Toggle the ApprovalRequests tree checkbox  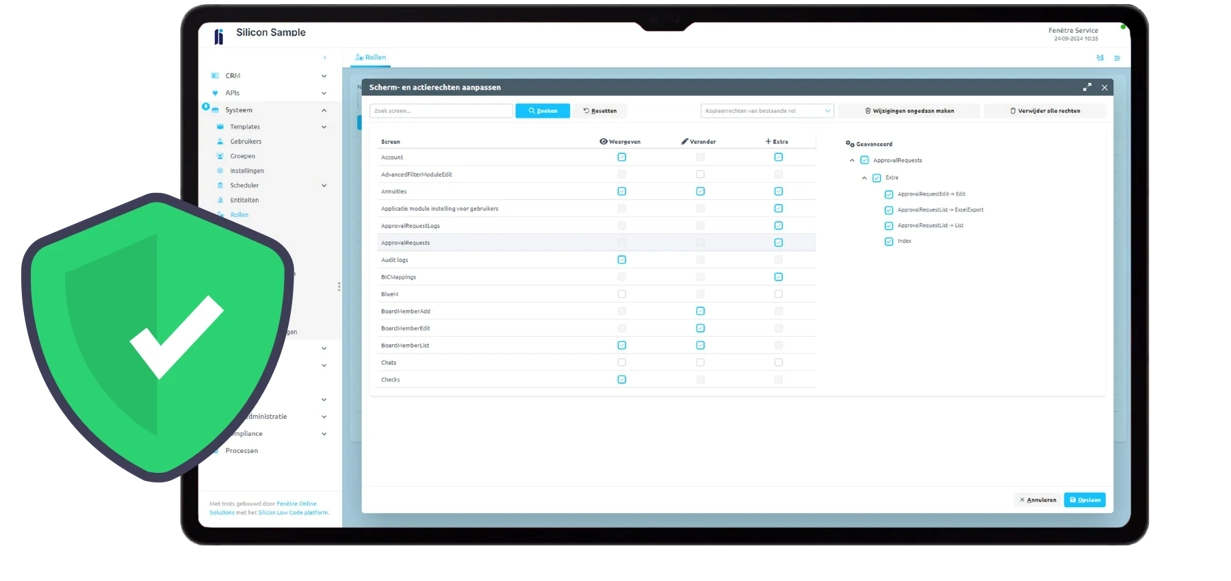pos(865,160)
